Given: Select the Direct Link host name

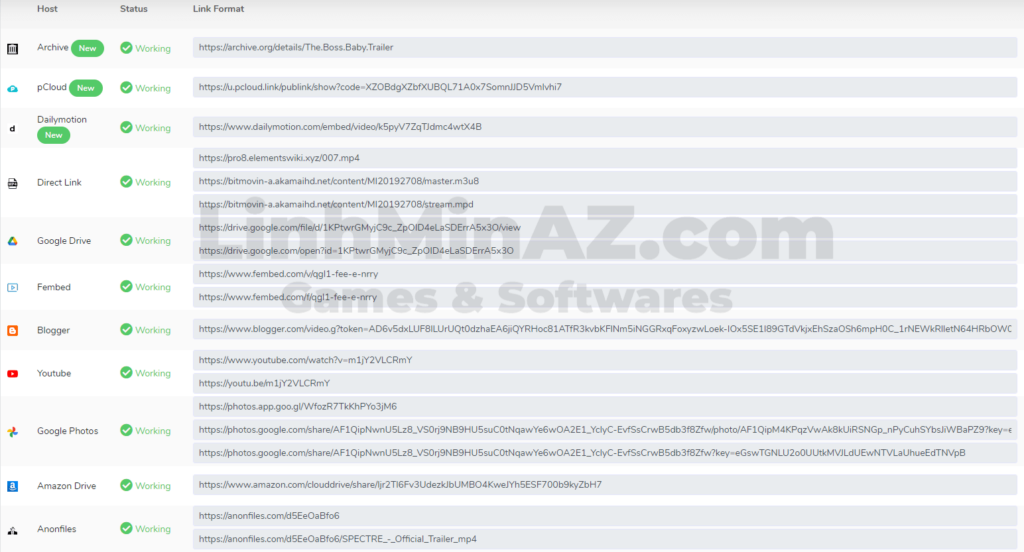Looking at the screenshot, I should [x=59, y=183].
